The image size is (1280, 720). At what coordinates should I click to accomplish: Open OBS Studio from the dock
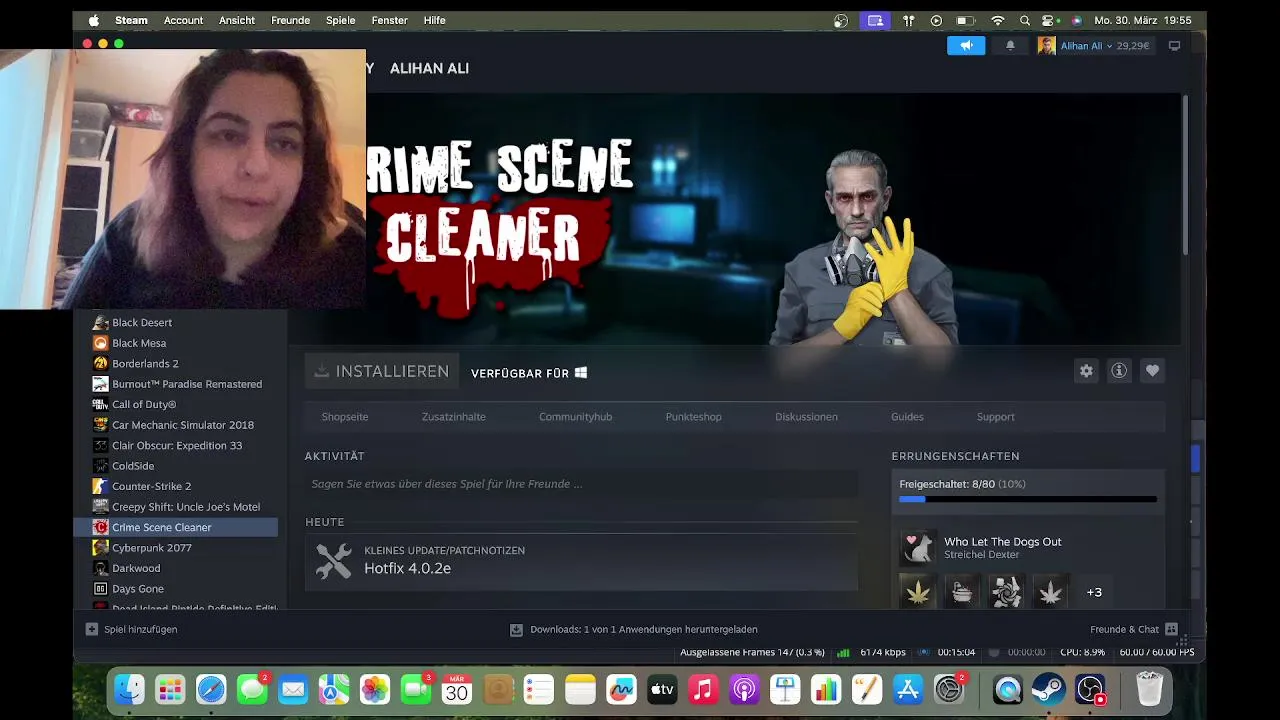point(1090,689)
